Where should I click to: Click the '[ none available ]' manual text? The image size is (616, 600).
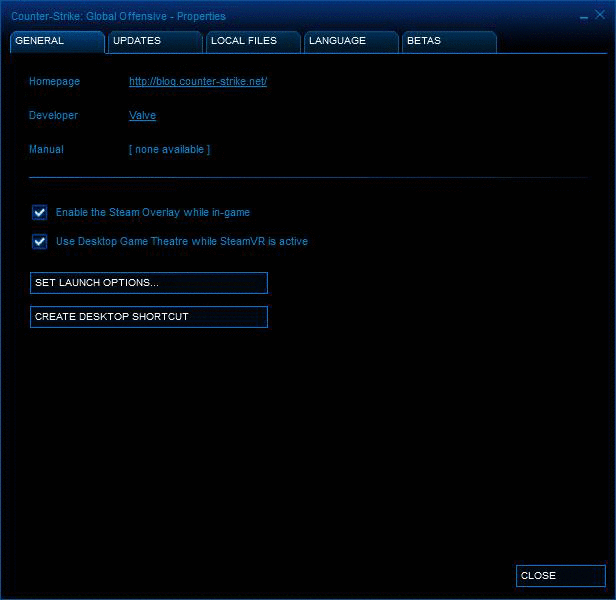169,149
